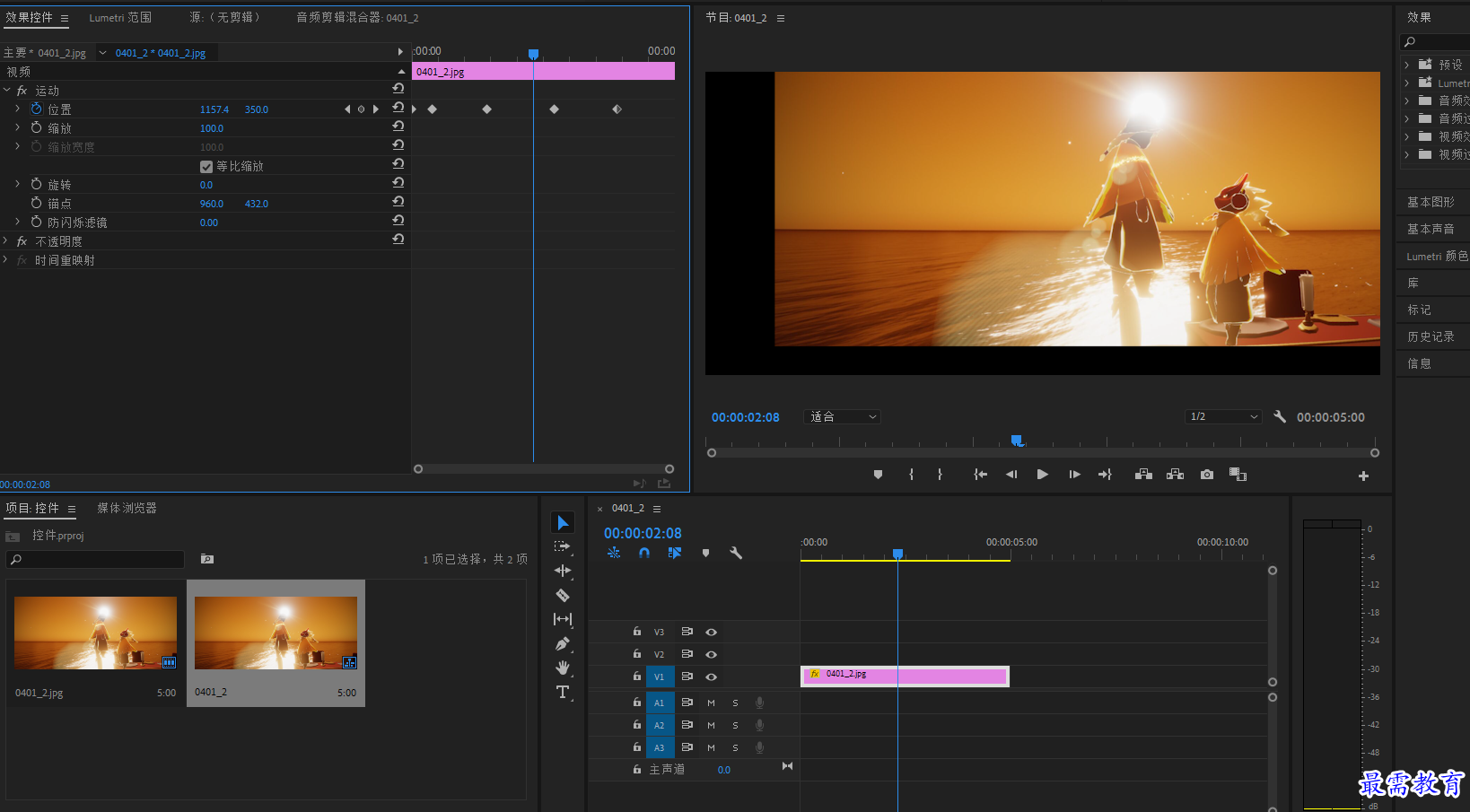Toggle Rotation animation stopwatch
Image resolution: width=1470 pixels, height=812 pixels.
click(x=37, y=184)
